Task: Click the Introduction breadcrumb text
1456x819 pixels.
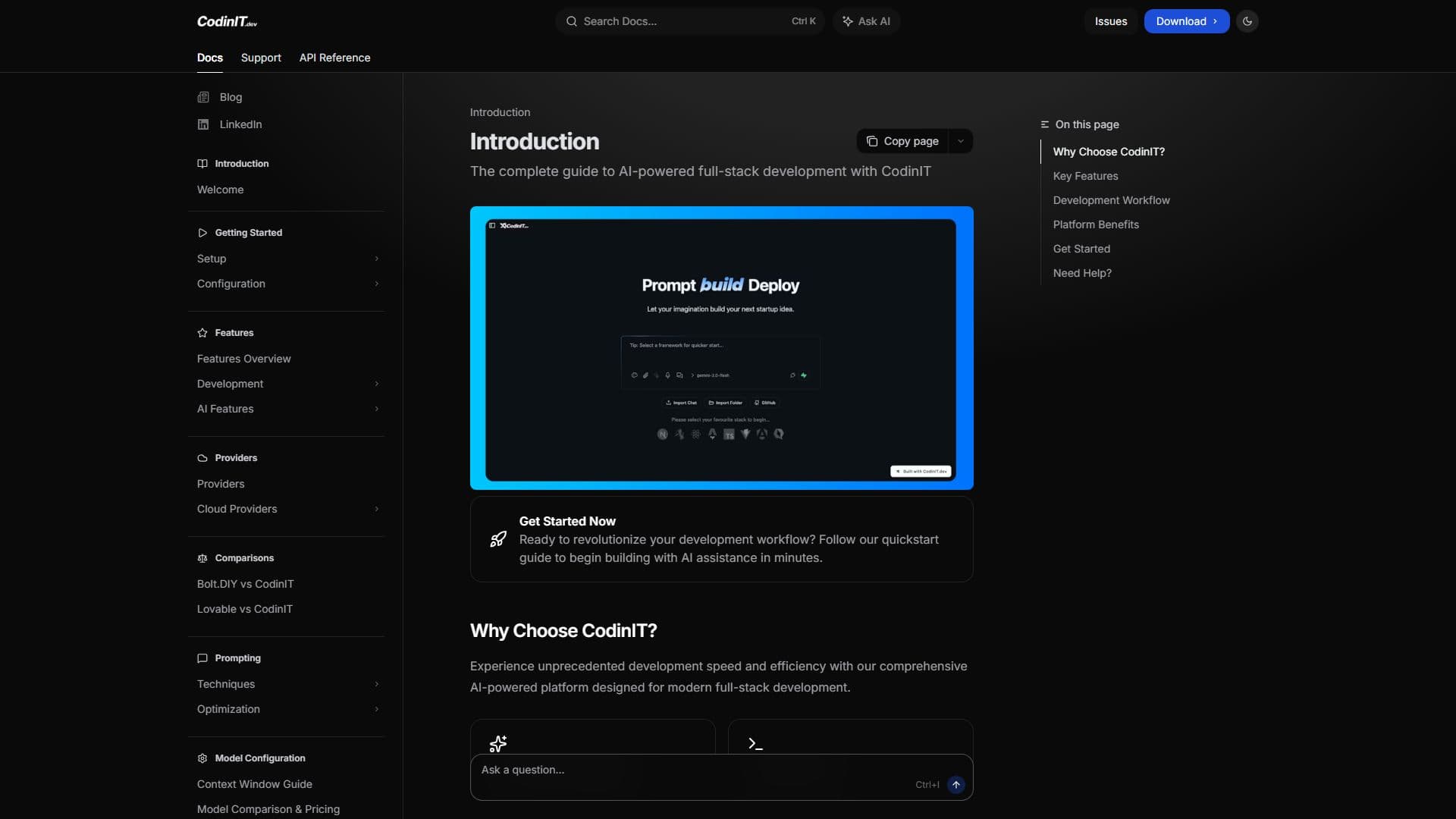Action: [500, 112]
